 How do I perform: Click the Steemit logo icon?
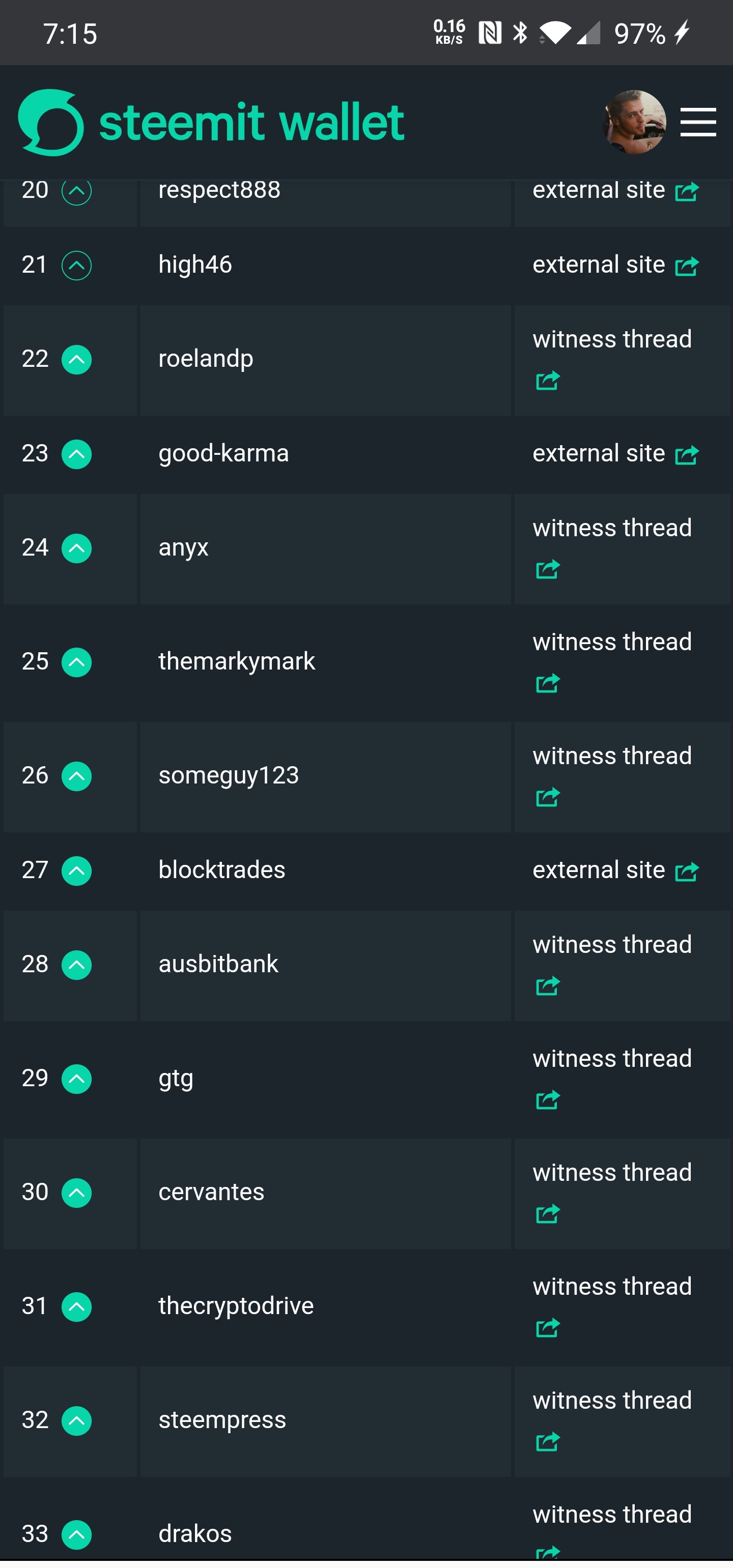(x=51, y=122)
